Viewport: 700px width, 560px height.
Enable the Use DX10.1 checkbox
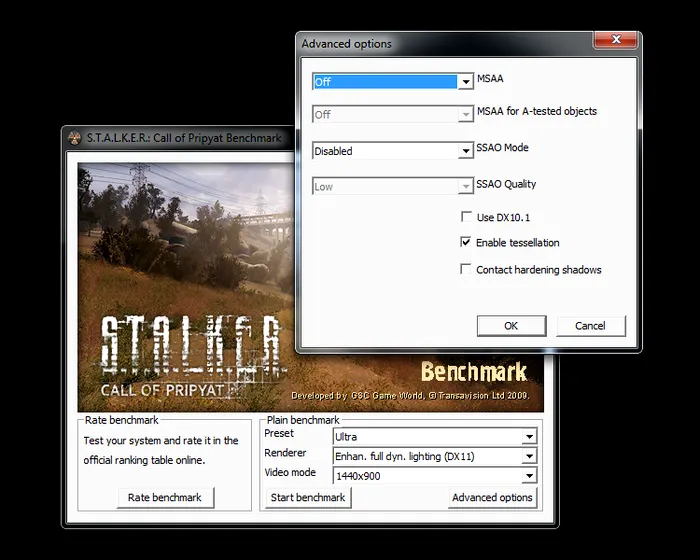(466, 217)
